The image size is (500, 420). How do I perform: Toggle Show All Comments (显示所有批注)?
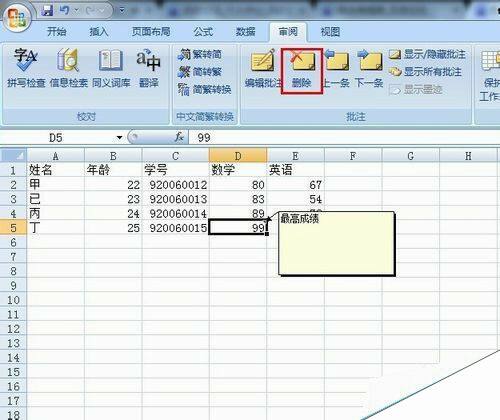click(425, 72)
